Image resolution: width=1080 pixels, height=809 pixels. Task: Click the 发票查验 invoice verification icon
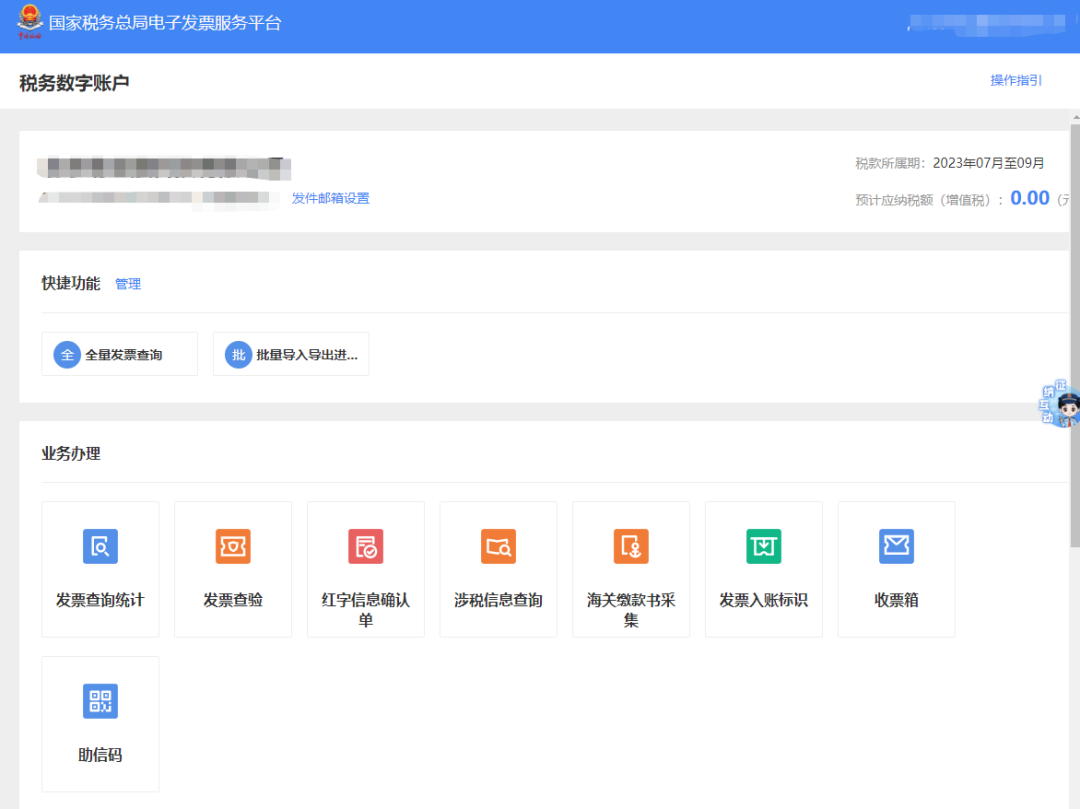(x=233, y=547)
